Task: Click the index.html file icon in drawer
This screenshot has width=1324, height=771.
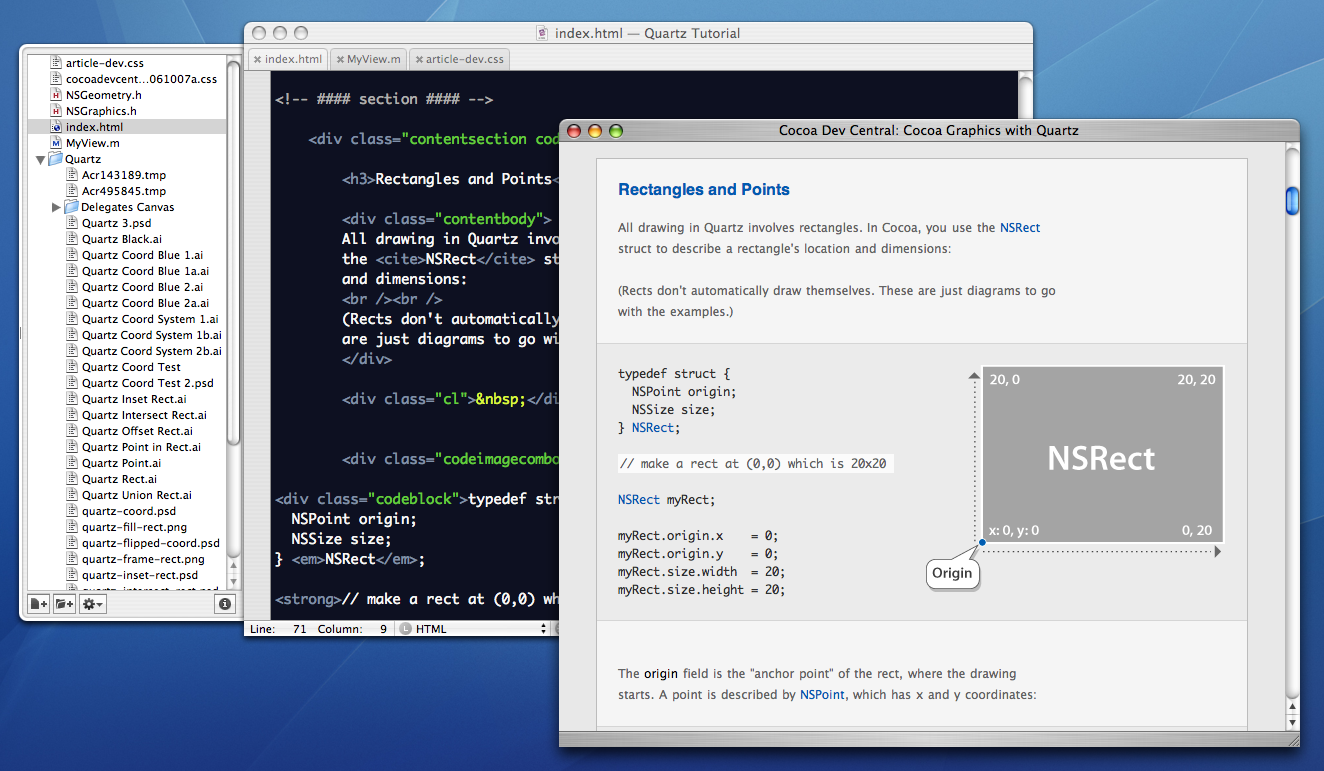Action: [57, 127]
